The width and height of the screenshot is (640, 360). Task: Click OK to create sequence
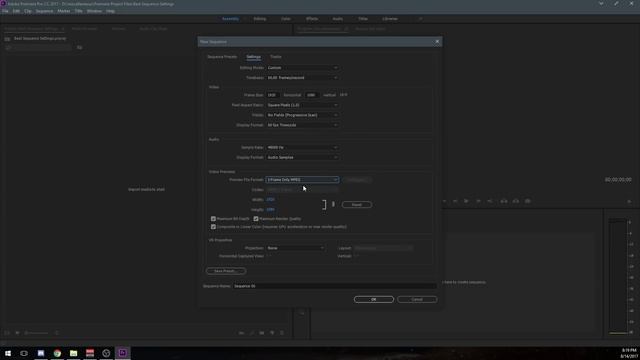pyautogui.click(x=373, y=300)
